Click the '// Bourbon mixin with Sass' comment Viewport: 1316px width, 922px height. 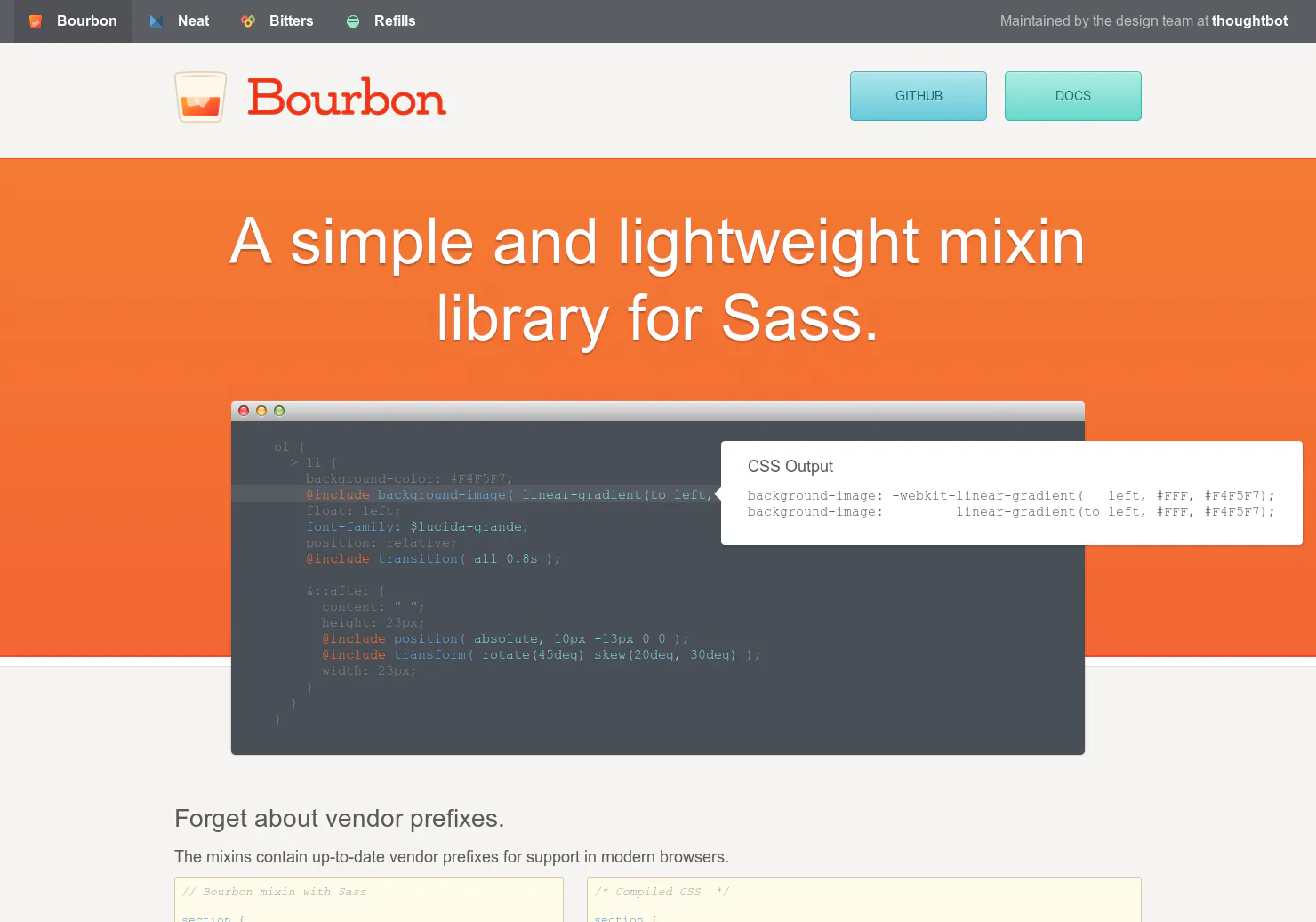(274, 892)
